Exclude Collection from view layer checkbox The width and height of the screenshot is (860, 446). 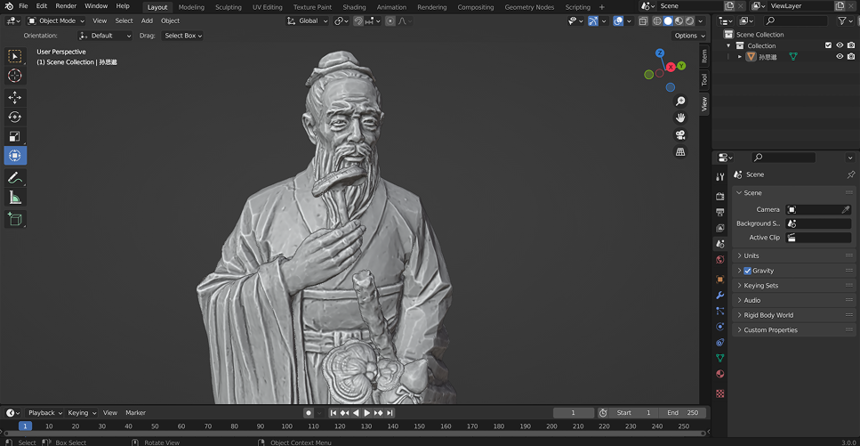(828, 46)
